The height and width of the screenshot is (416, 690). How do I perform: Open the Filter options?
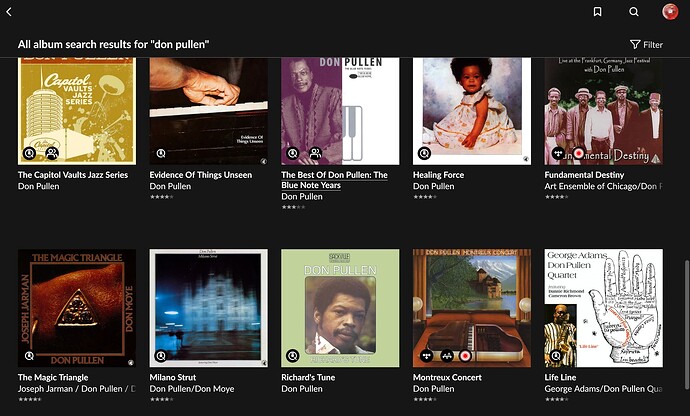(646, 44)
